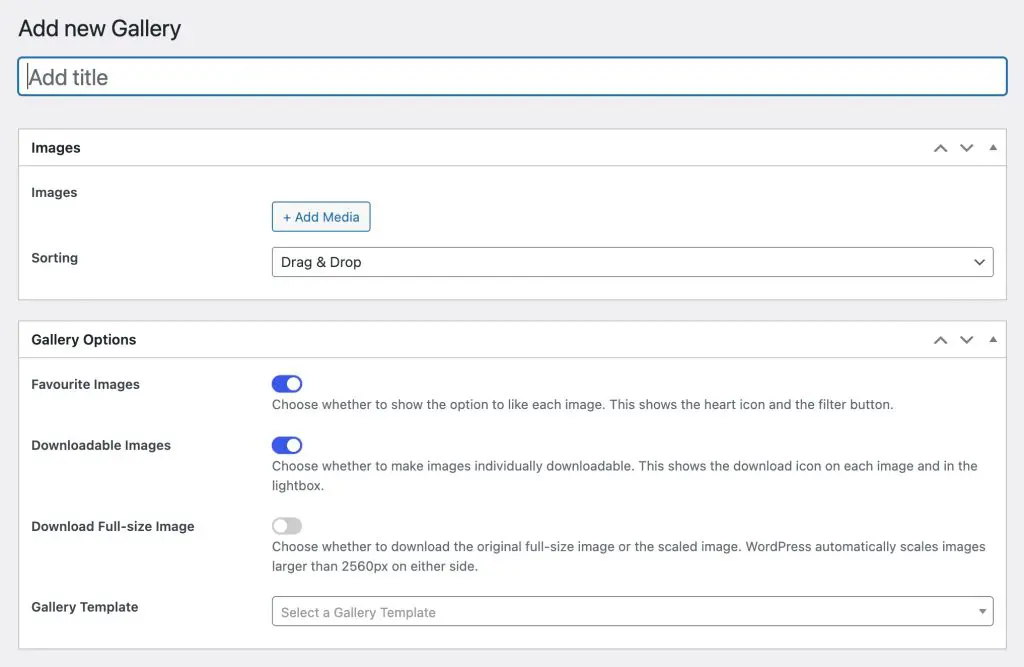The image size is (1024, 667).
Task: Open the Select a Gallery Template dropdown
Action: point(632,612)
